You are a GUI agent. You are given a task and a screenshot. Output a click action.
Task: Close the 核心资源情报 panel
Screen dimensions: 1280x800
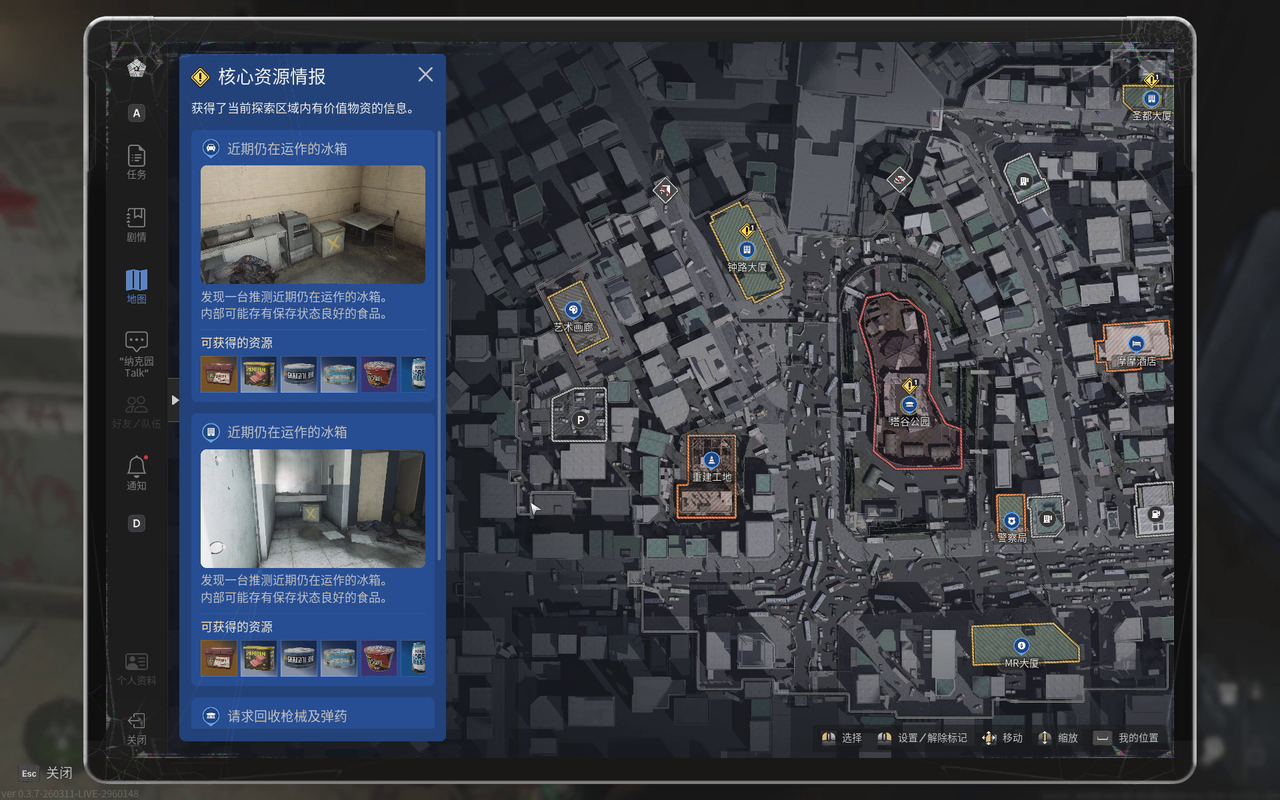click(425, 75)
